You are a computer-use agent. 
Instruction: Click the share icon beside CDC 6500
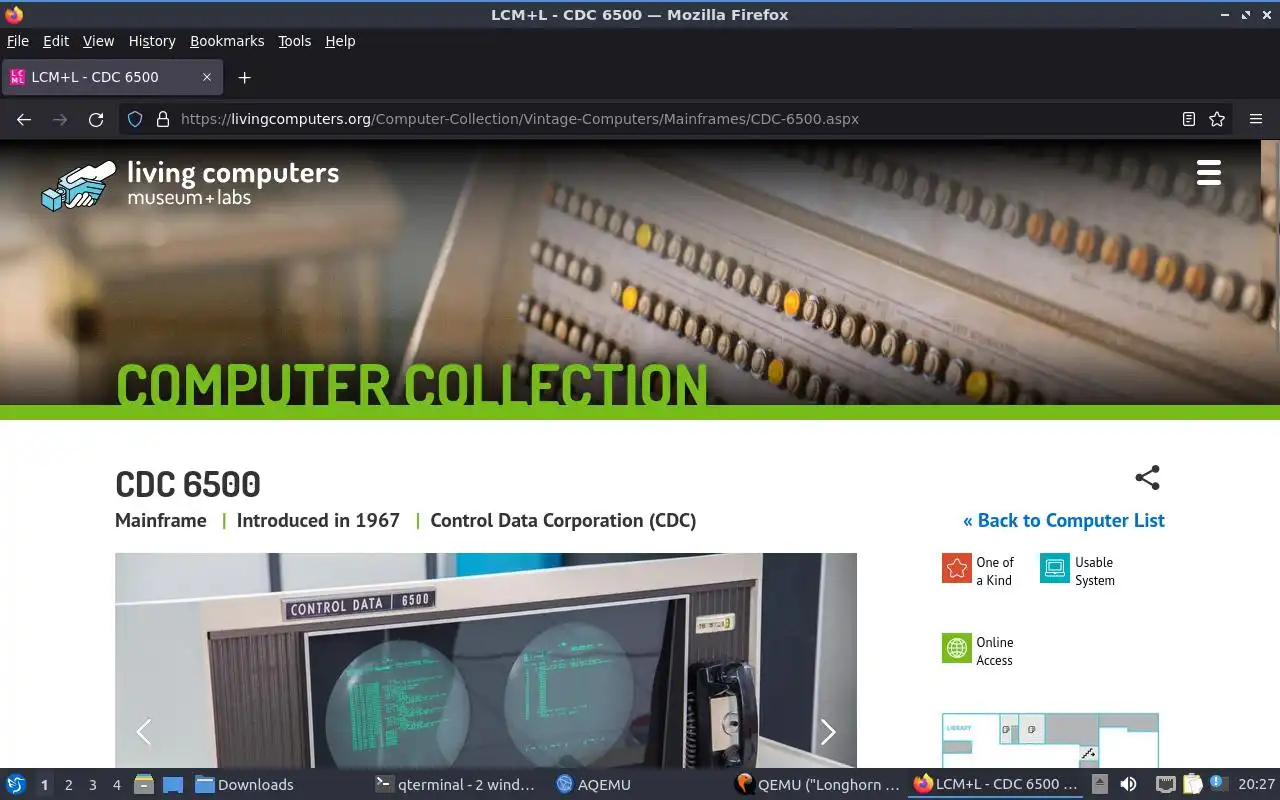coord(1147,478)
